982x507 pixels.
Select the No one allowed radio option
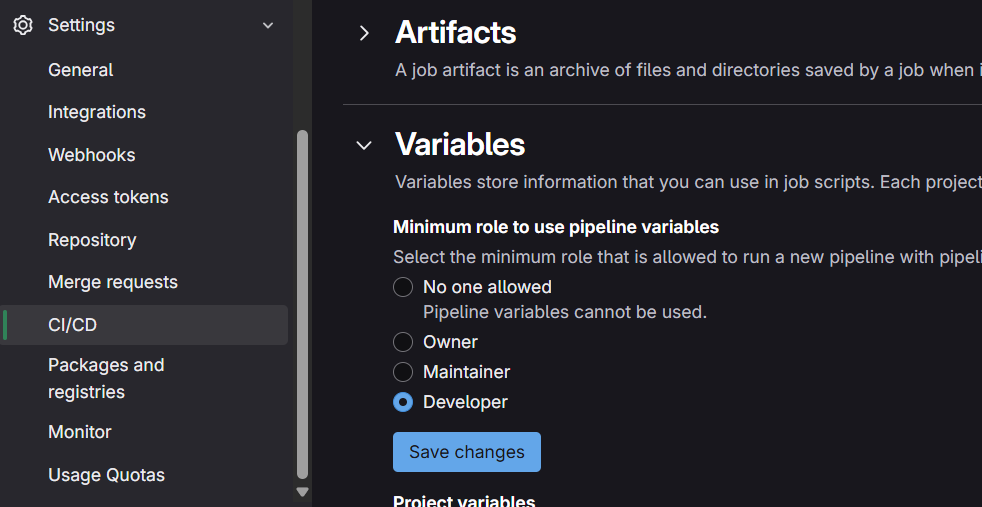(403, 287)
